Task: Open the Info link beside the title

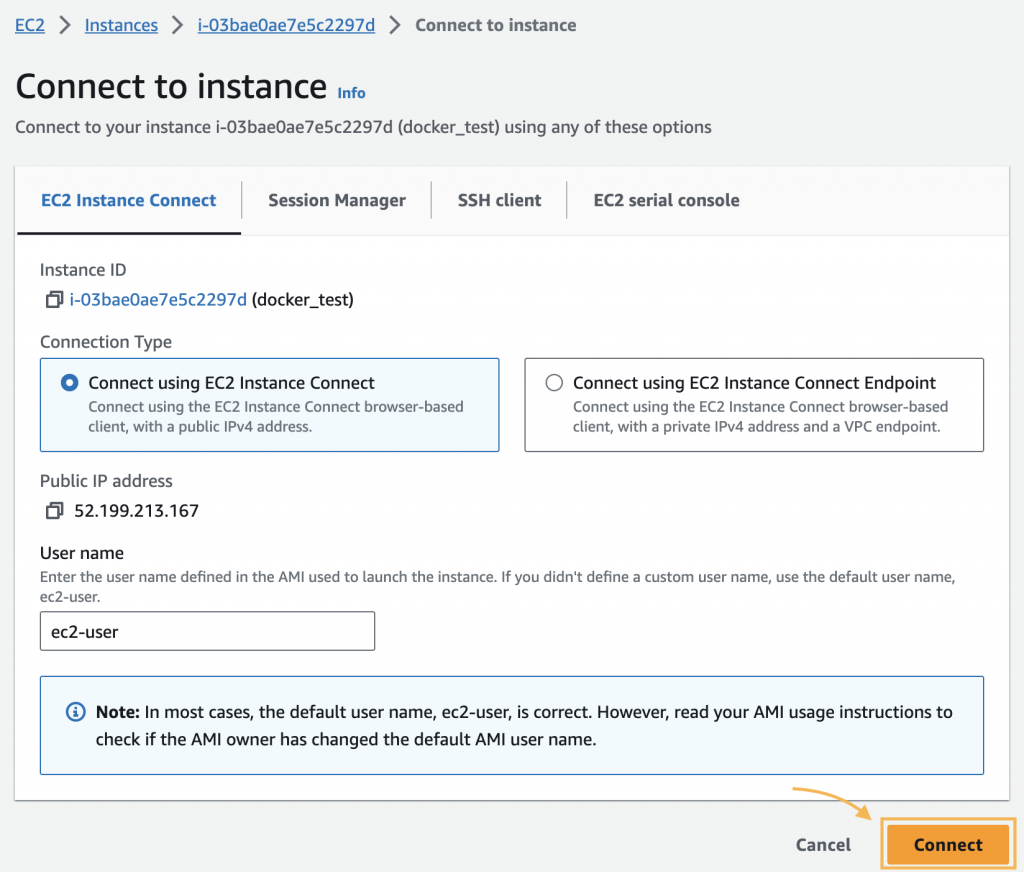Action: pos(351,93)
